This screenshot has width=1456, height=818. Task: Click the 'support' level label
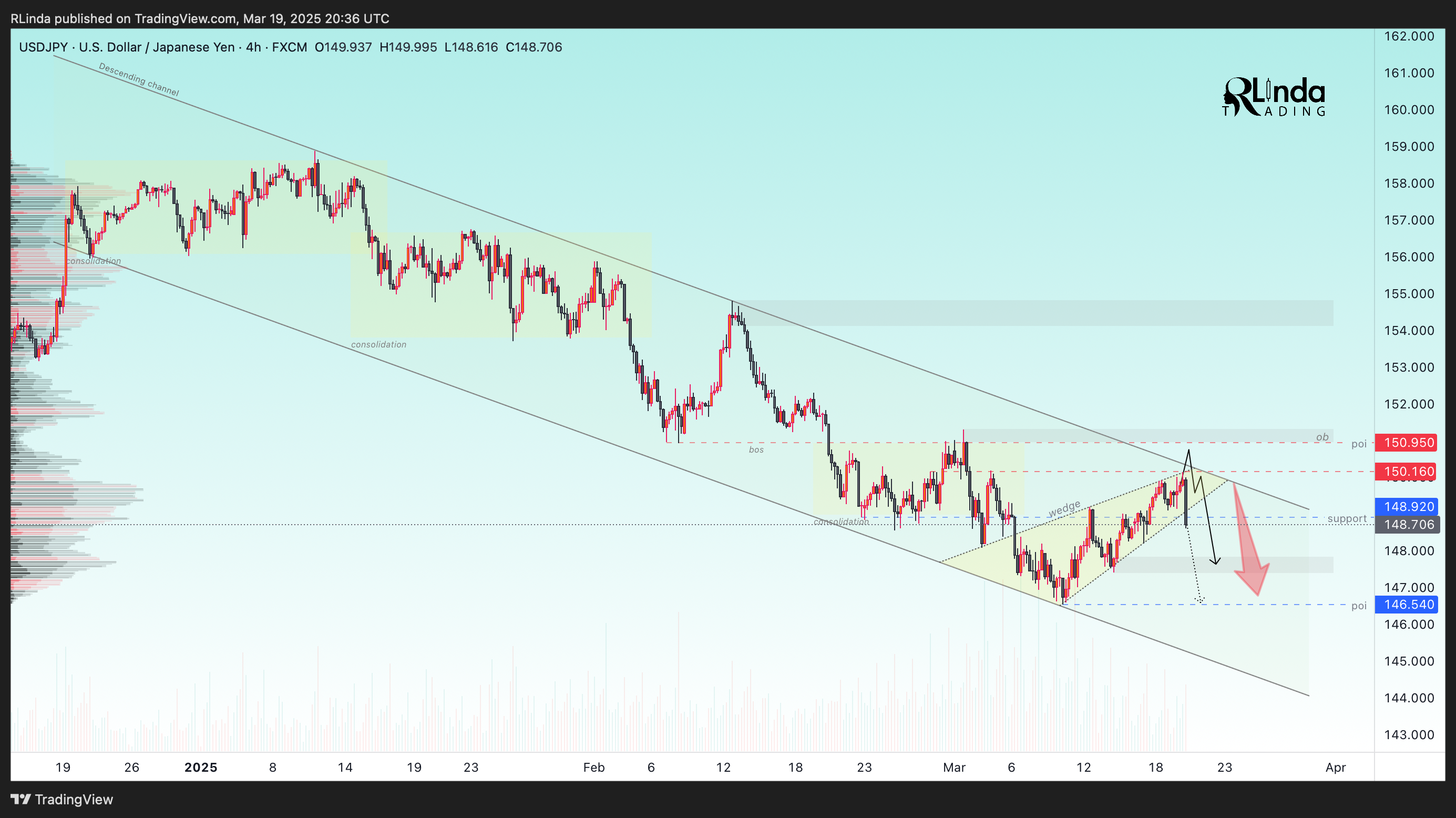pos(1347,518)
